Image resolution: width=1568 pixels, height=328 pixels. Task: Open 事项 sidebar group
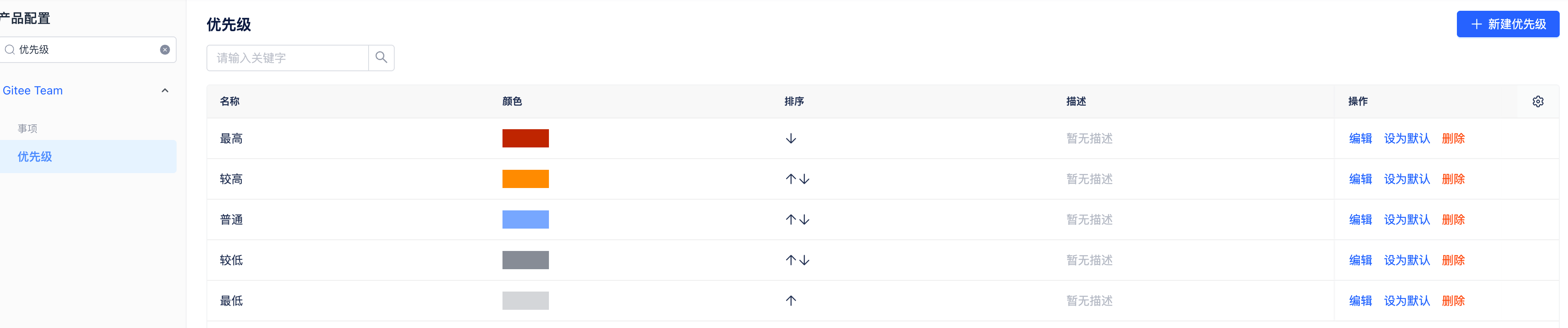(27, 128)
